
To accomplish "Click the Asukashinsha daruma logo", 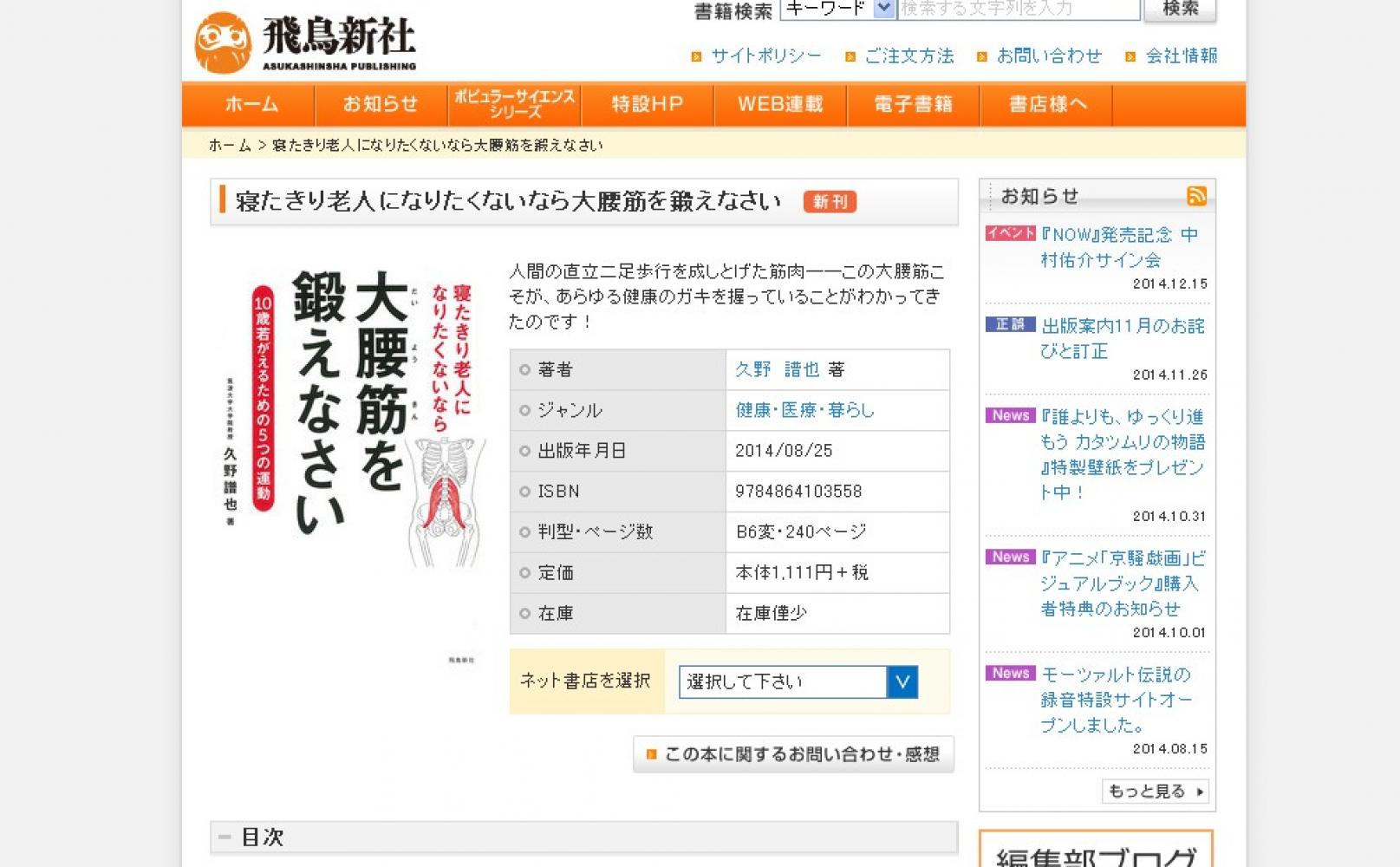I will [x=223, y=42].
